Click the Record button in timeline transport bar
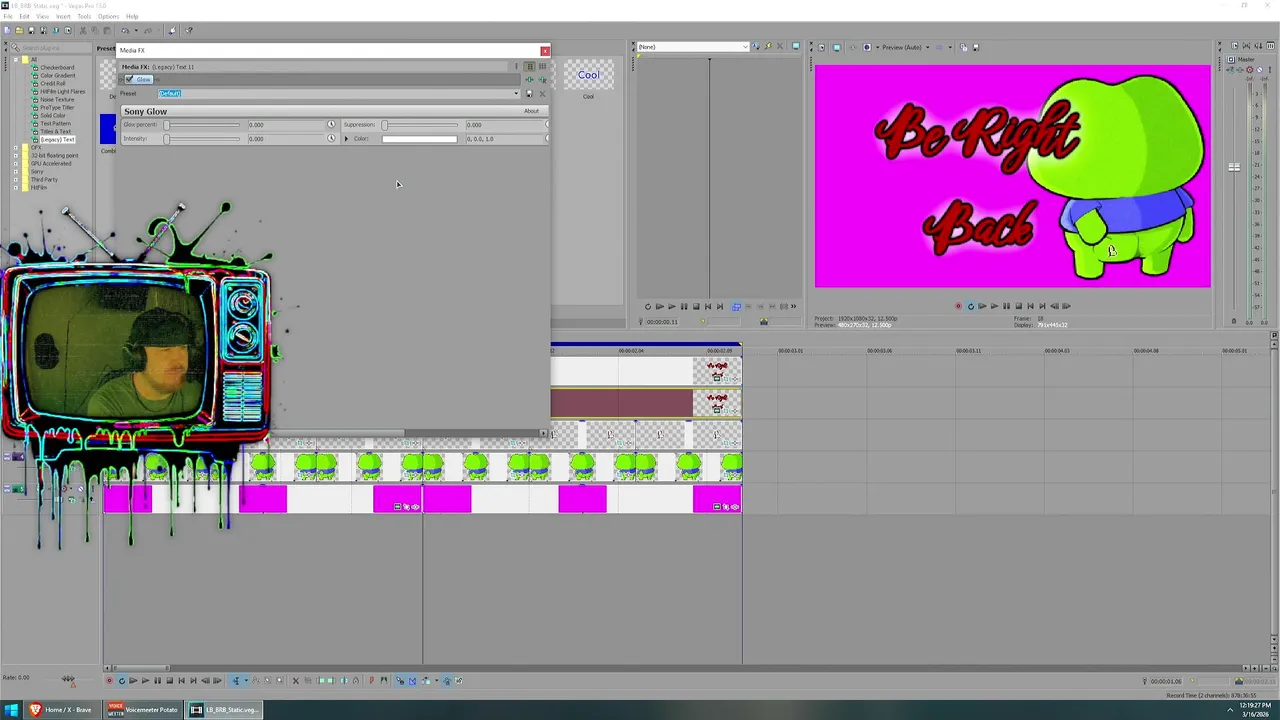1280x720 pixels. (110, 681)
